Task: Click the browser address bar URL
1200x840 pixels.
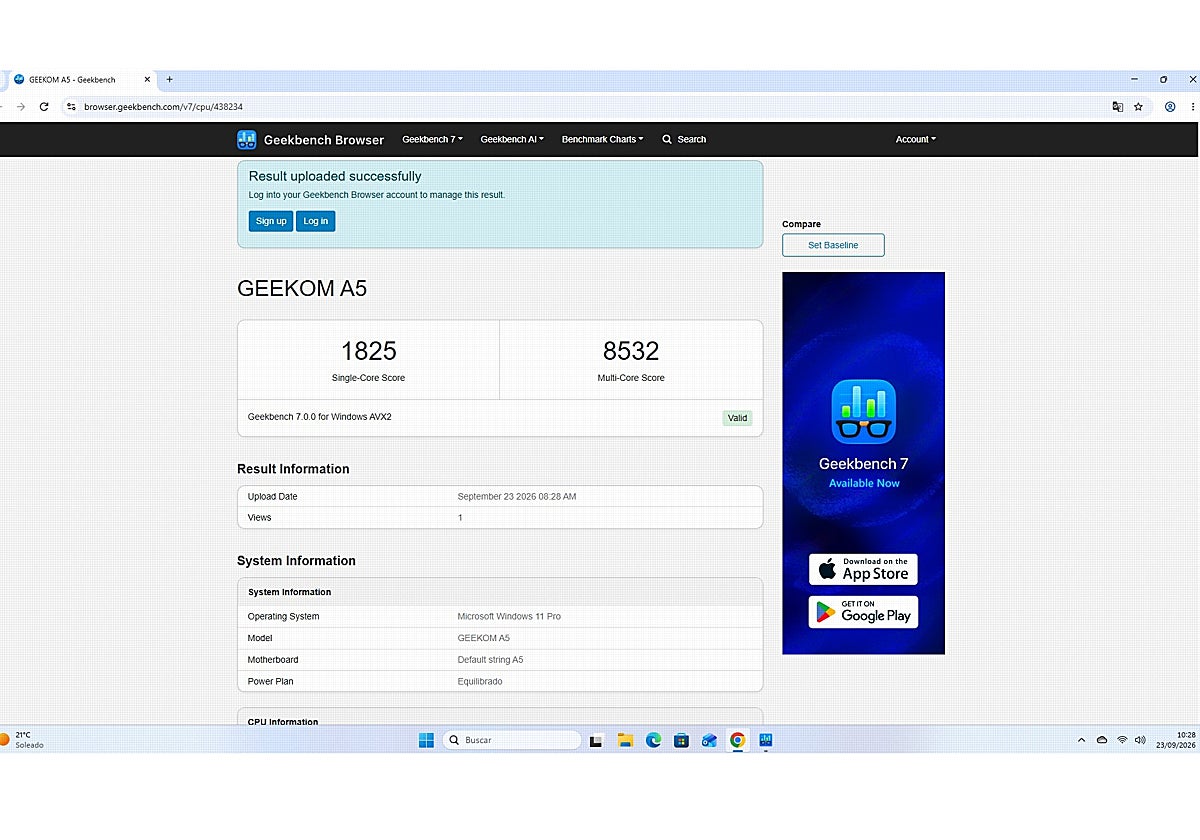Action: [x=163, y=107]
